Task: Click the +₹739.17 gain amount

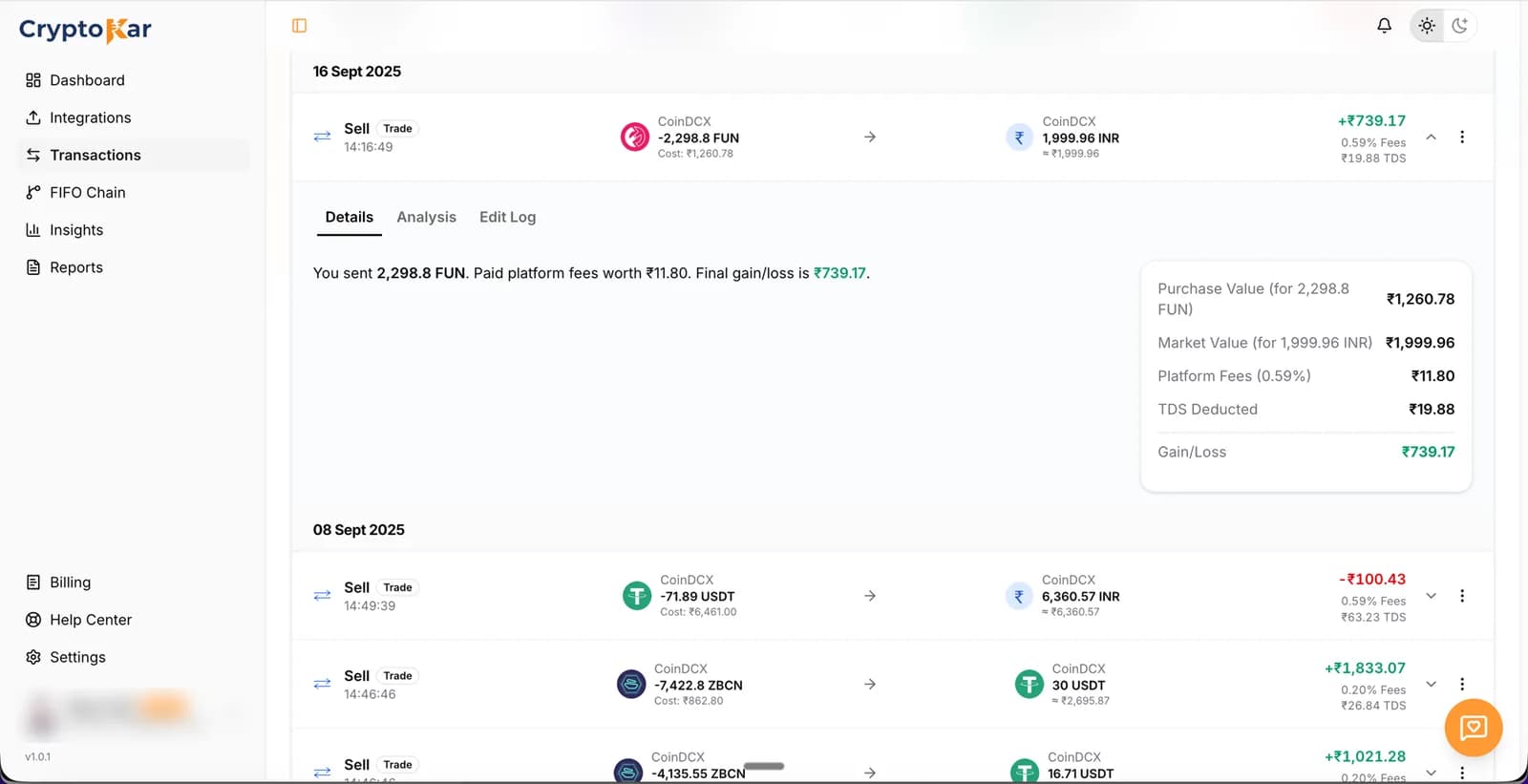Action: pos(1371,121)
